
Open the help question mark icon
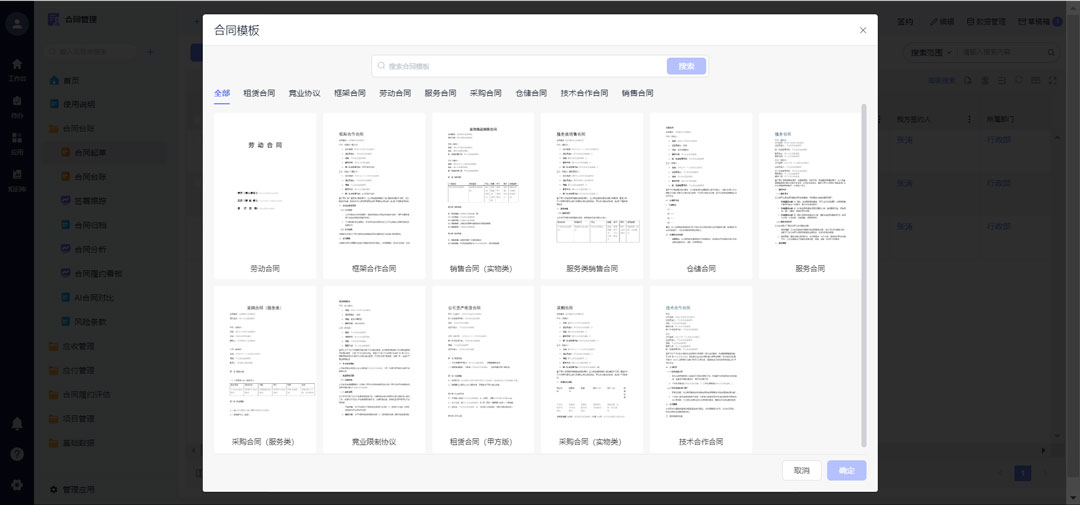coord(17,454)
